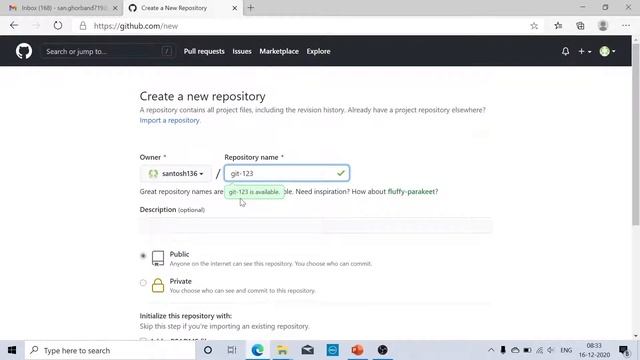This screenshot has width=640, height=360.
Task: Select the Public radio button
Action: coord(143,256)
